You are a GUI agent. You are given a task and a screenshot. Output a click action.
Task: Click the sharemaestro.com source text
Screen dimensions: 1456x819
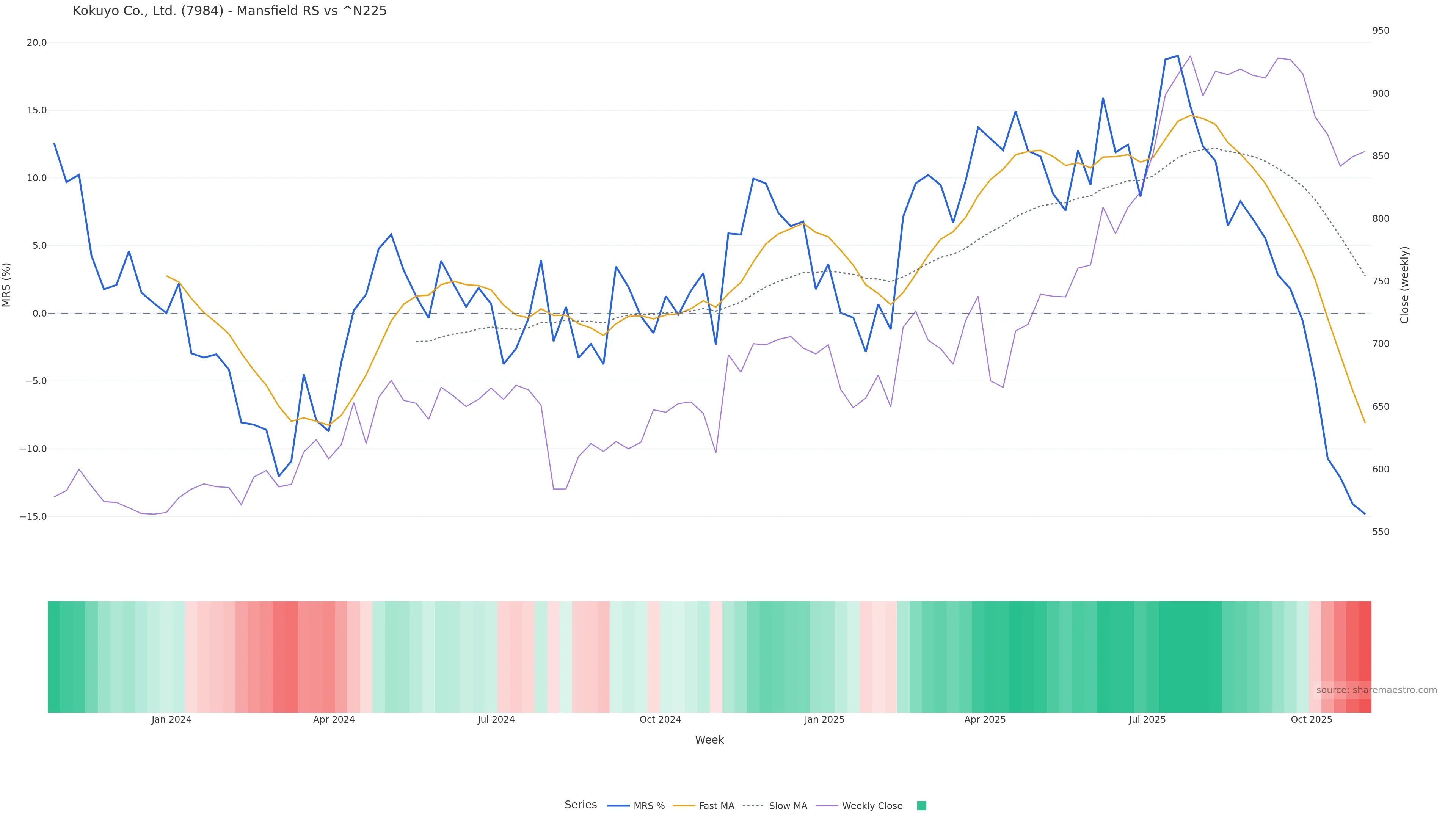pos(1376,690)
